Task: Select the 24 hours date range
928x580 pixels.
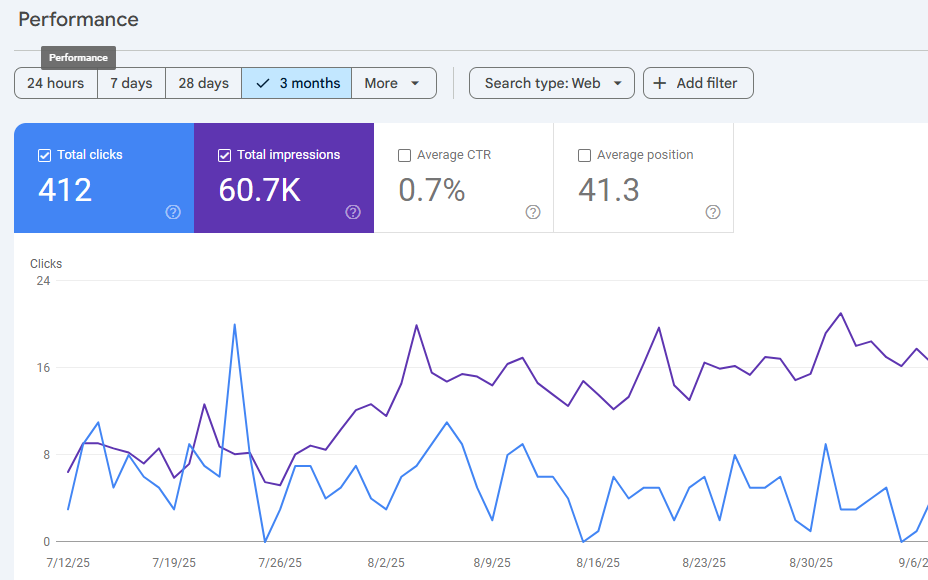Action: tap(56, 83)
